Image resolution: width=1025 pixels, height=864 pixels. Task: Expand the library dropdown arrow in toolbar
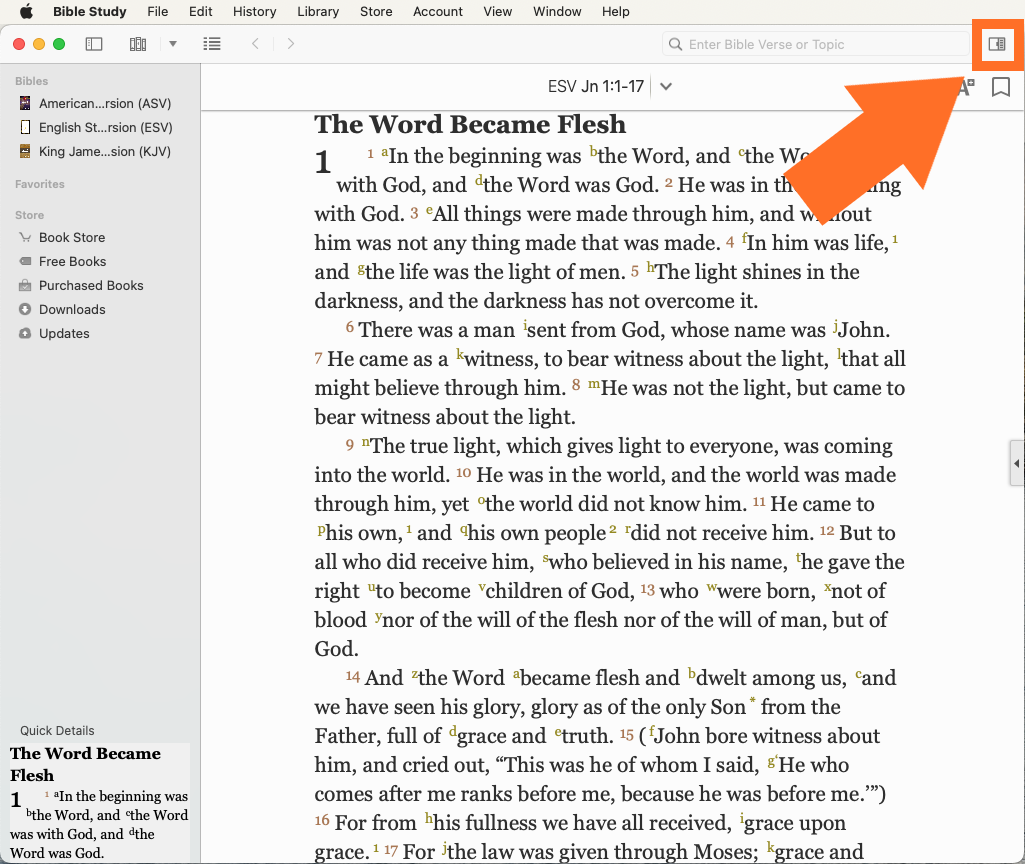tap(173, 44)
